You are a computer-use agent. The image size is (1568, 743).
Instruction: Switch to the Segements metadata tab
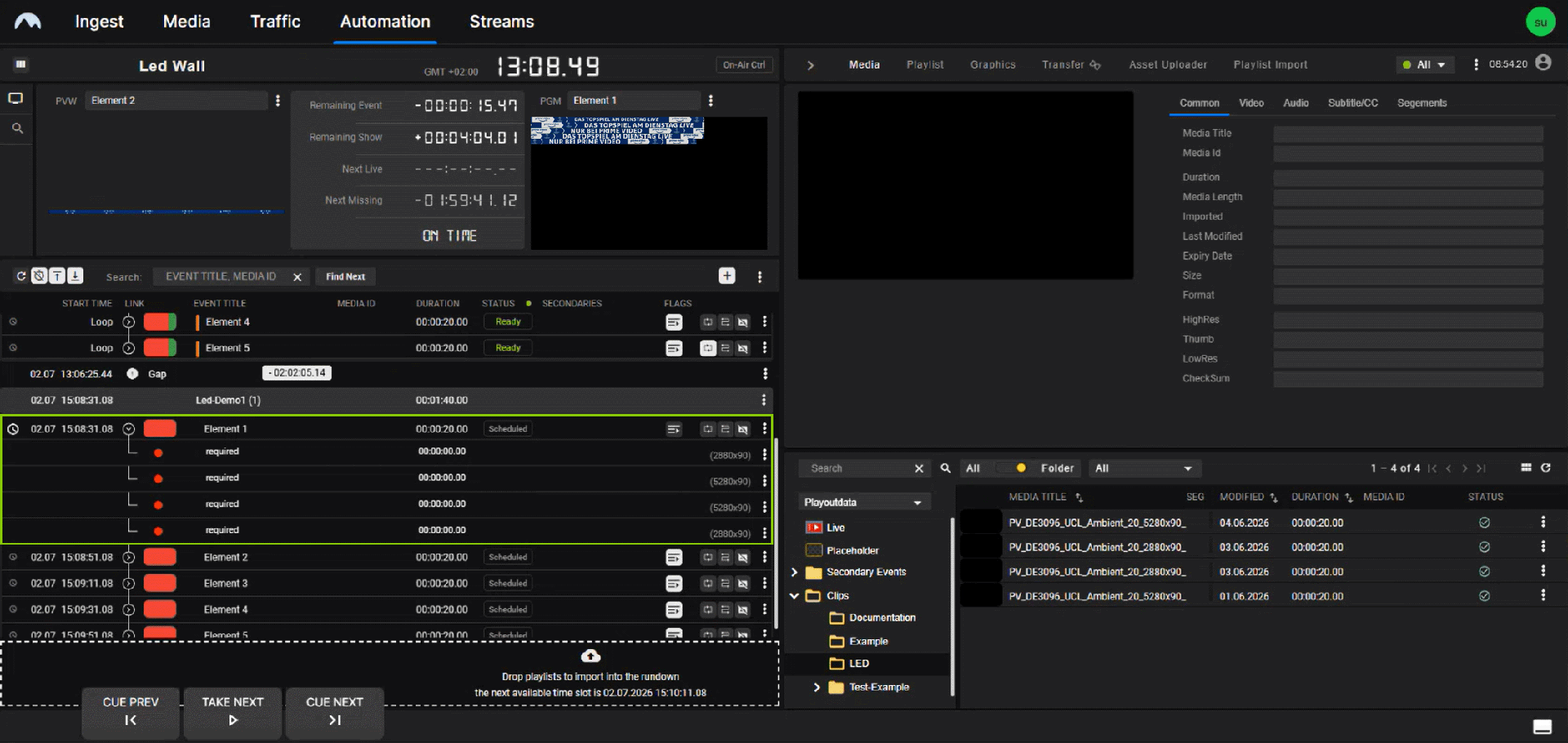1422,103
